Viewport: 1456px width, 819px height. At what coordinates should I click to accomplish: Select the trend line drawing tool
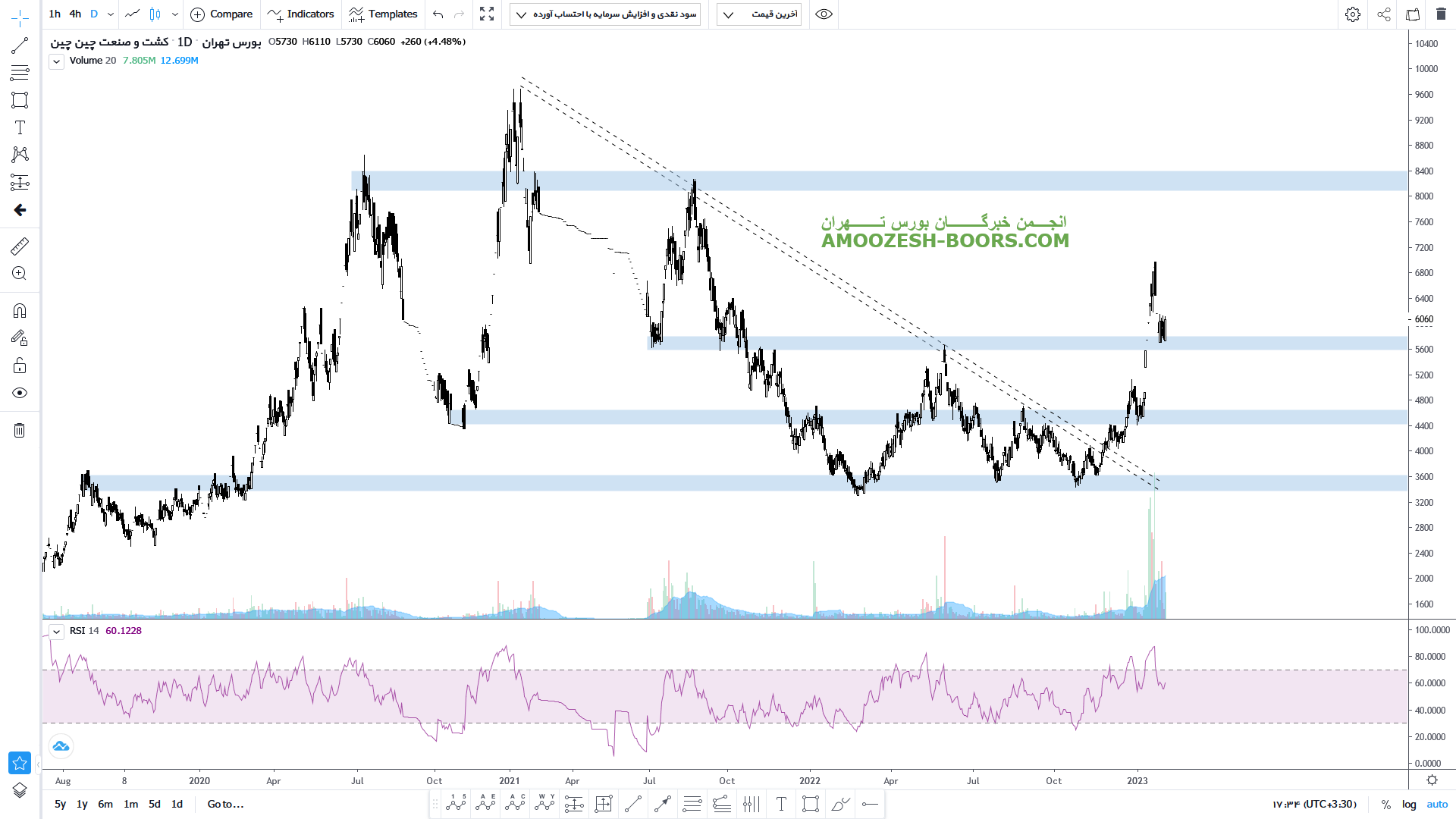coord(20,45)
